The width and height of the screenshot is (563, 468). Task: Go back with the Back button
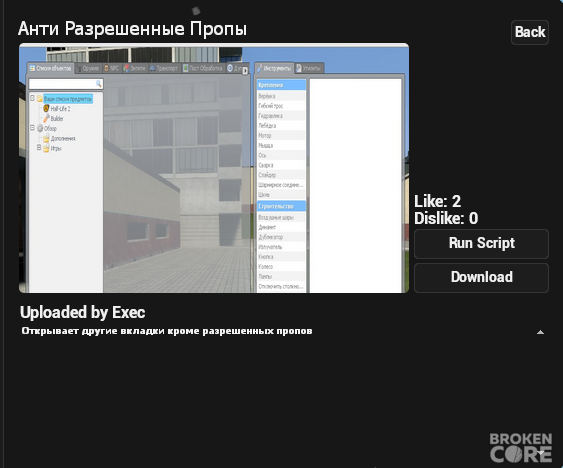click(x=530, y=32)
